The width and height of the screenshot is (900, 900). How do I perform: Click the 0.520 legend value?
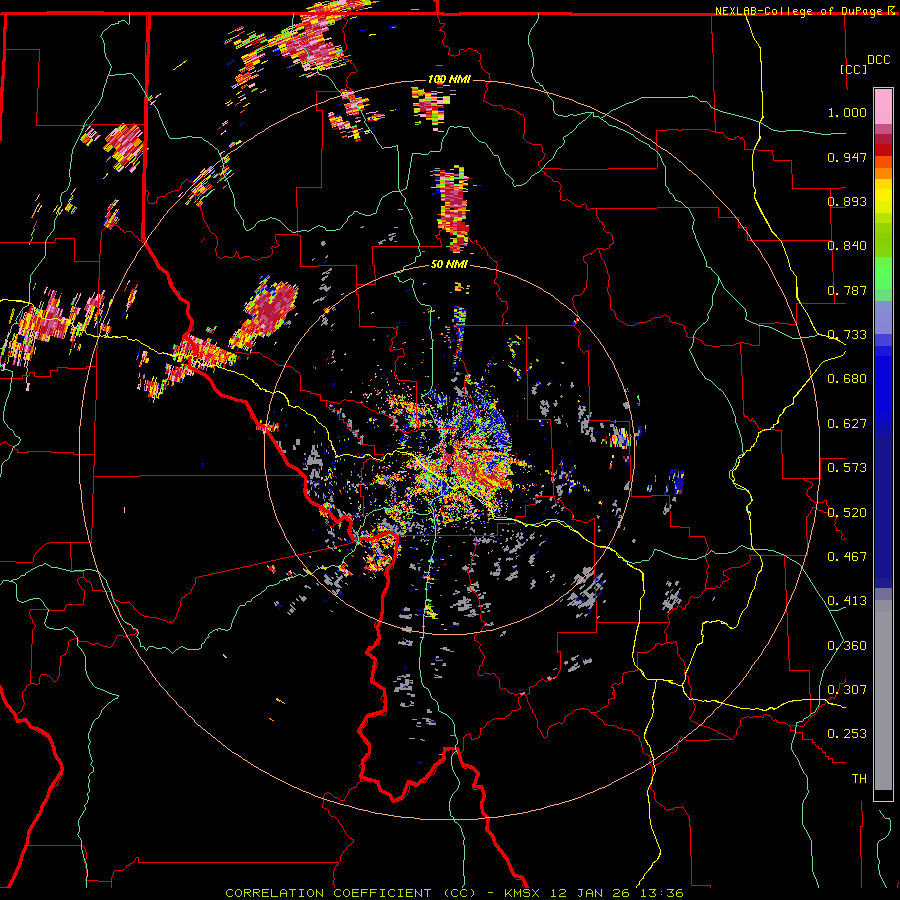[847, 513]
